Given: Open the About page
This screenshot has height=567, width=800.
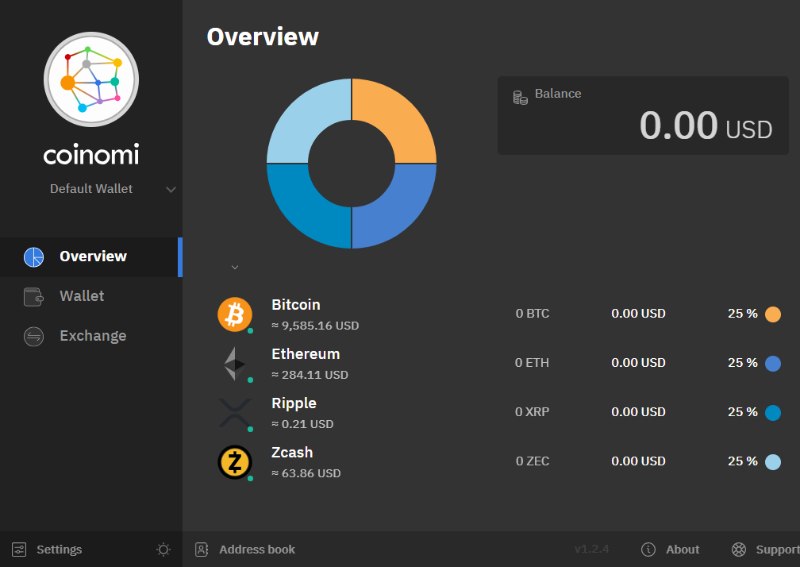Looking at the screenshot, I should pyautogui.click(x=683, y=550).
